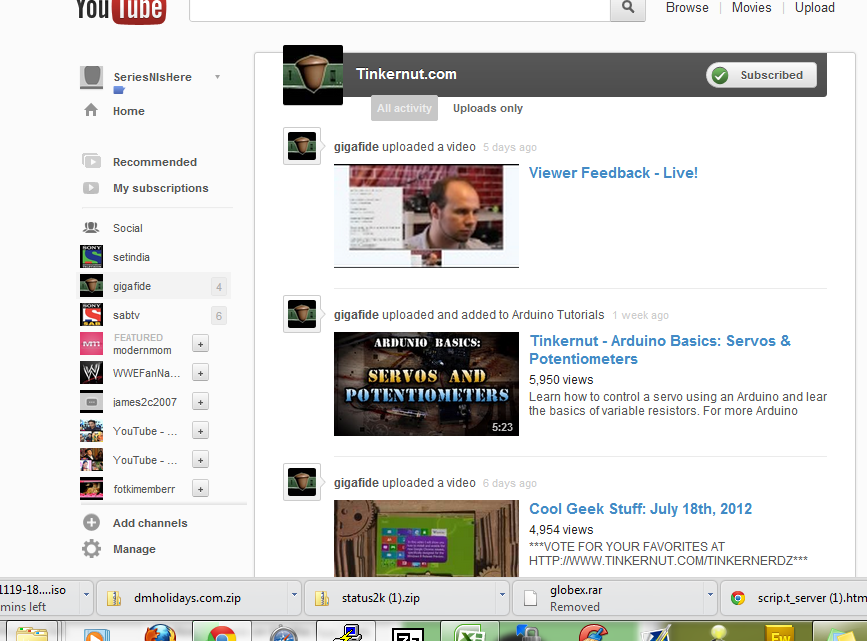867x641 pixels.
Task: Select sabtv in the subscriptions list
Action: tap(126, 315)
